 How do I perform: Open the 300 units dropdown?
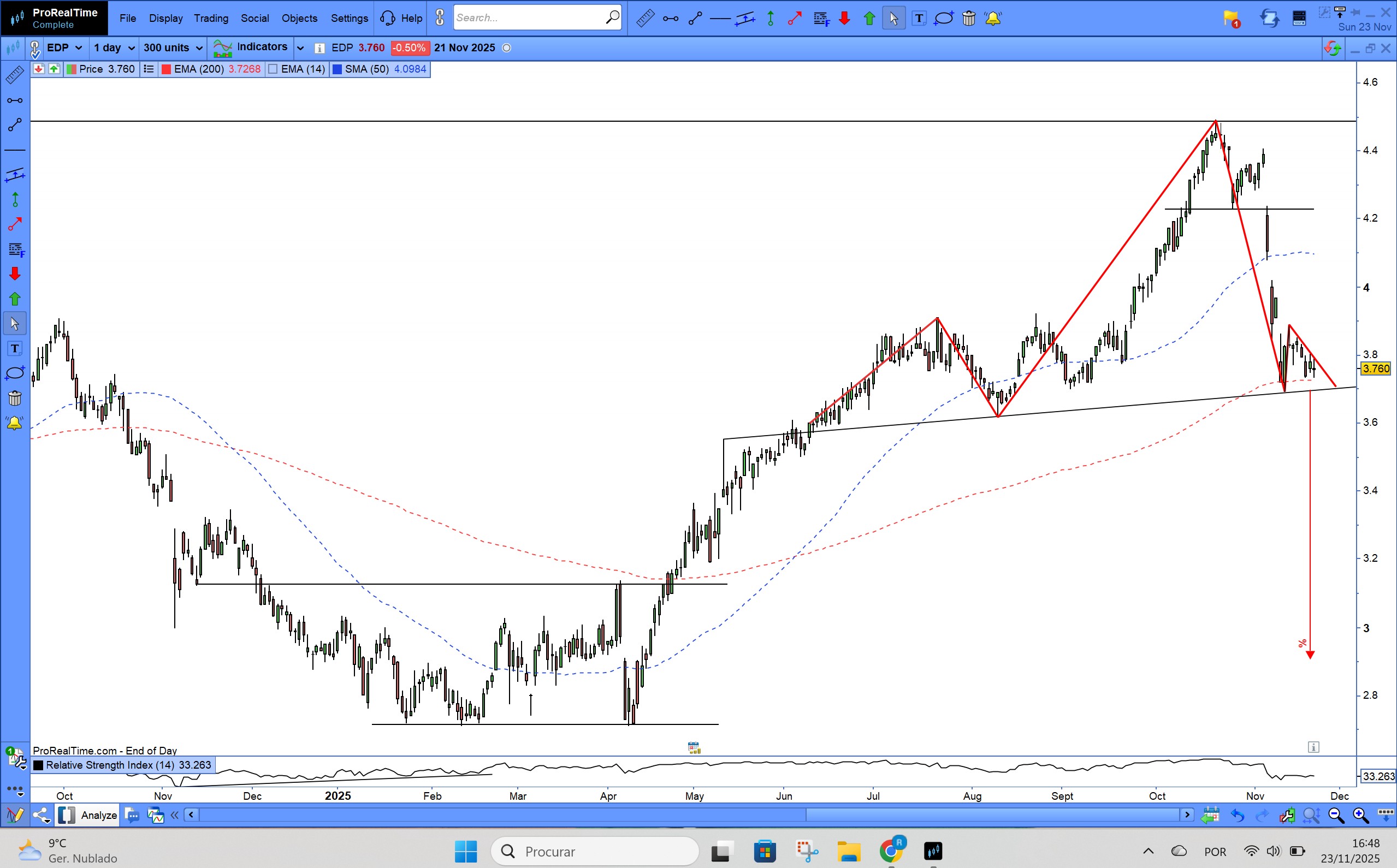pos(173,47)
